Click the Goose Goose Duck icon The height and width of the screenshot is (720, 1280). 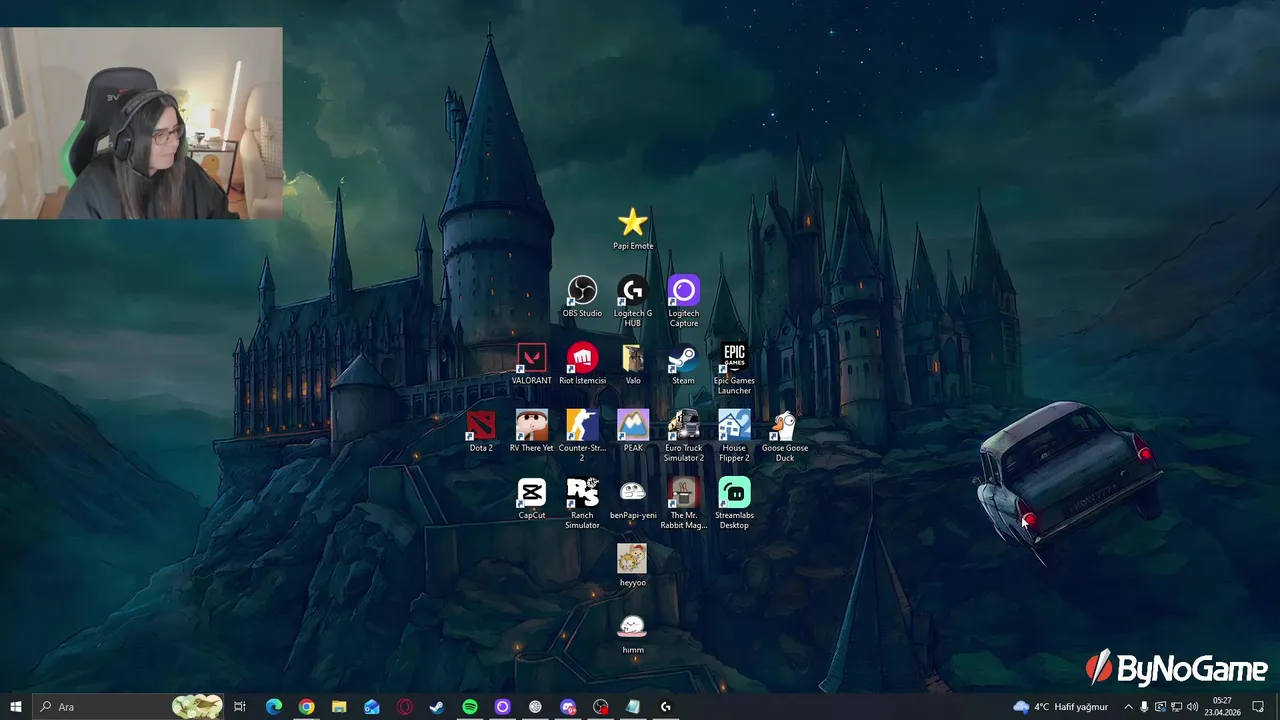(785, 436)
